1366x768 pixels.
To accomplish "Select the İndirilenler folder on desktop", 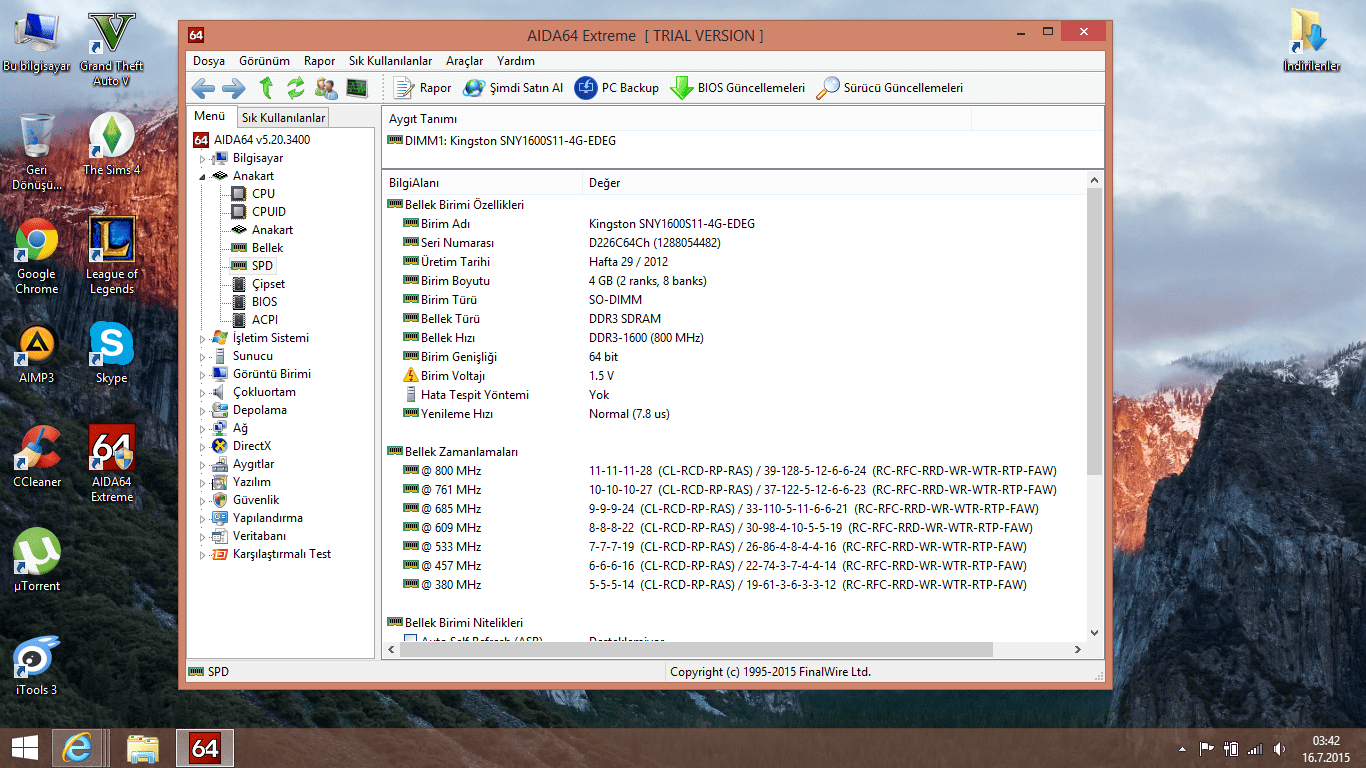I will point(1311,40).
